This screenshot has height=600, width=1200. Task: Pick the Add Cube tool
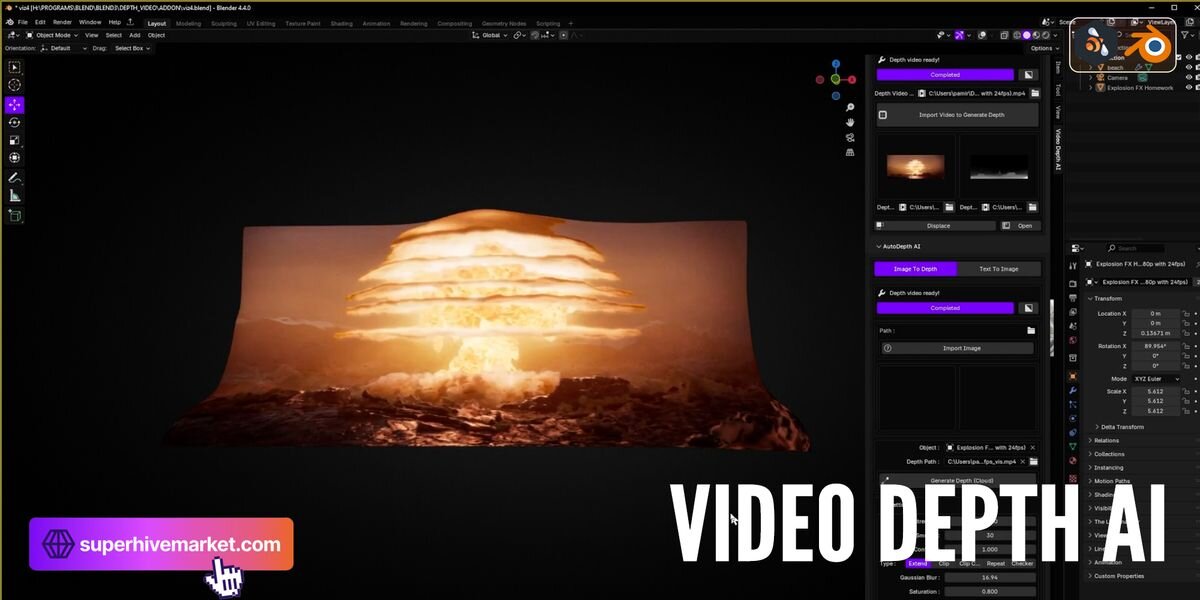[15, 215]
